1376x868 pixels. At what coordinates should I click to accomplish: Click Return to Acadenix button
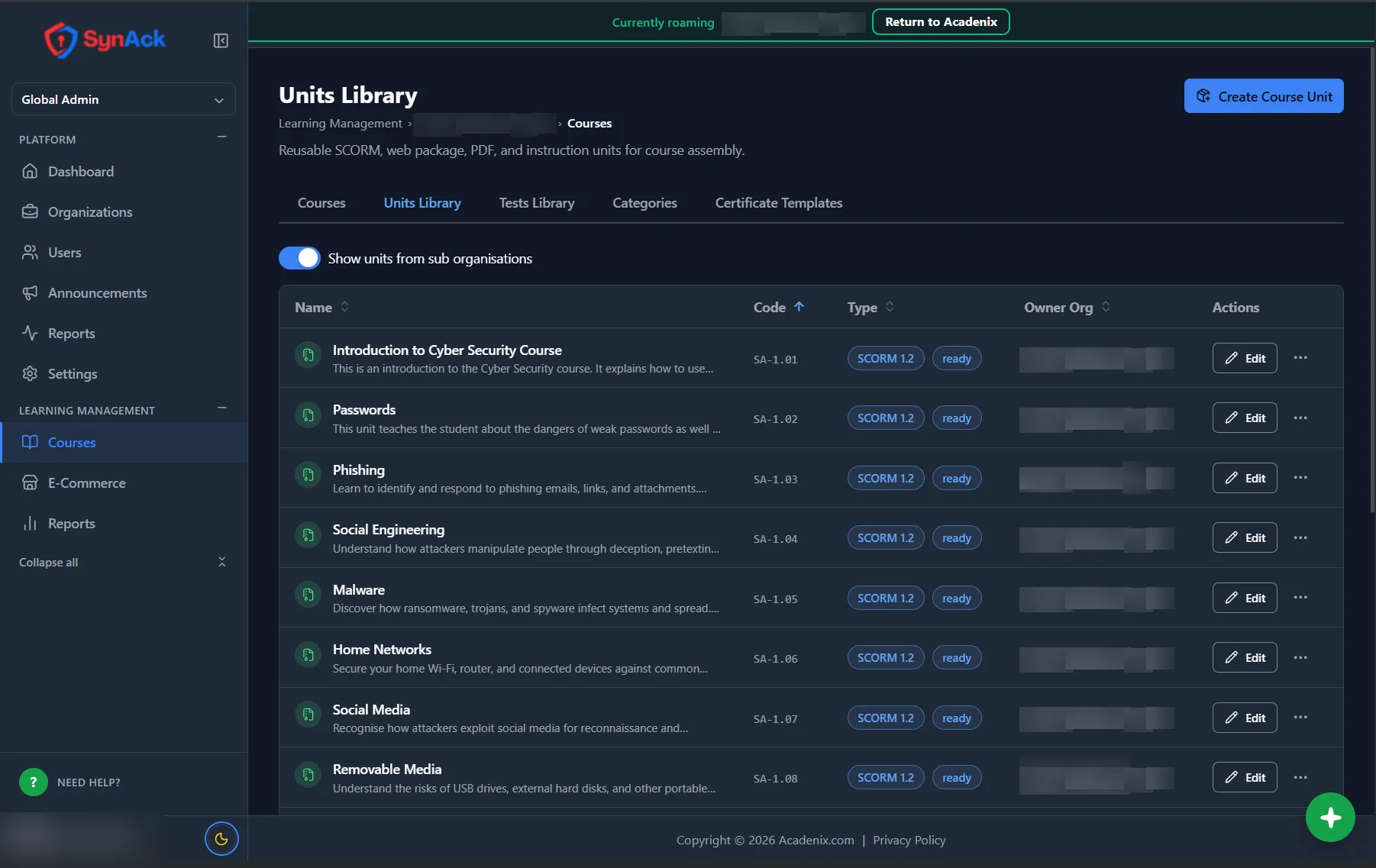point(941,21)
